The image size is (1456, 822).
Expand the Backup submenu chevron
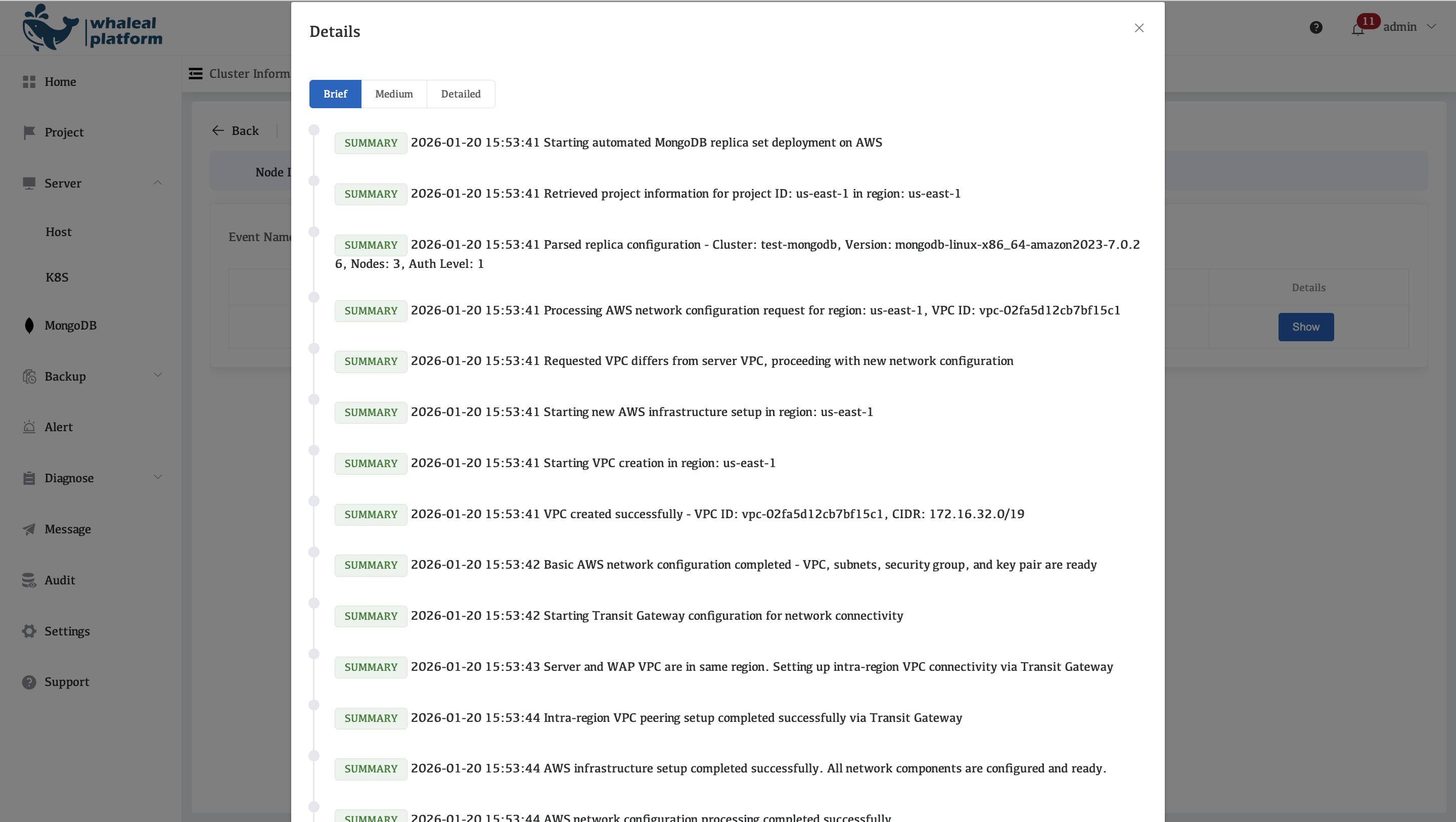tap(158, 376)
